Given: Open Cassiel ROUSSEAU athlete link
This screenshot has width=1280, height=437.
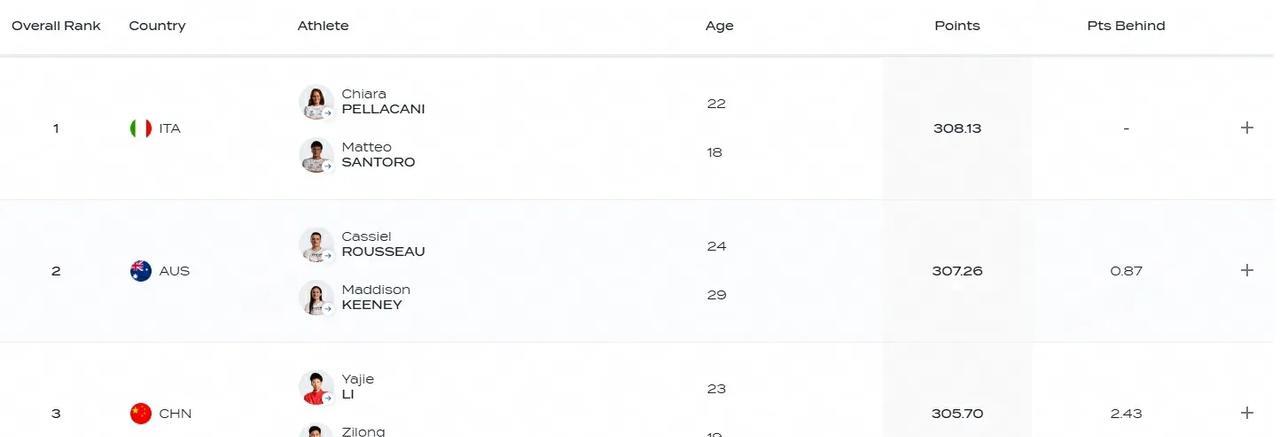Looking at the screenshot, I should (x=383, y=245).
